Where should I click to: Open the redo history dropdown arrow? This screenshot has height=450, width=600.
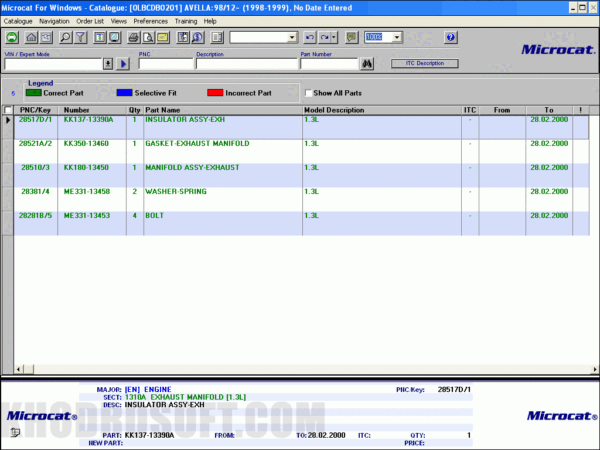[x=334, y=37]
